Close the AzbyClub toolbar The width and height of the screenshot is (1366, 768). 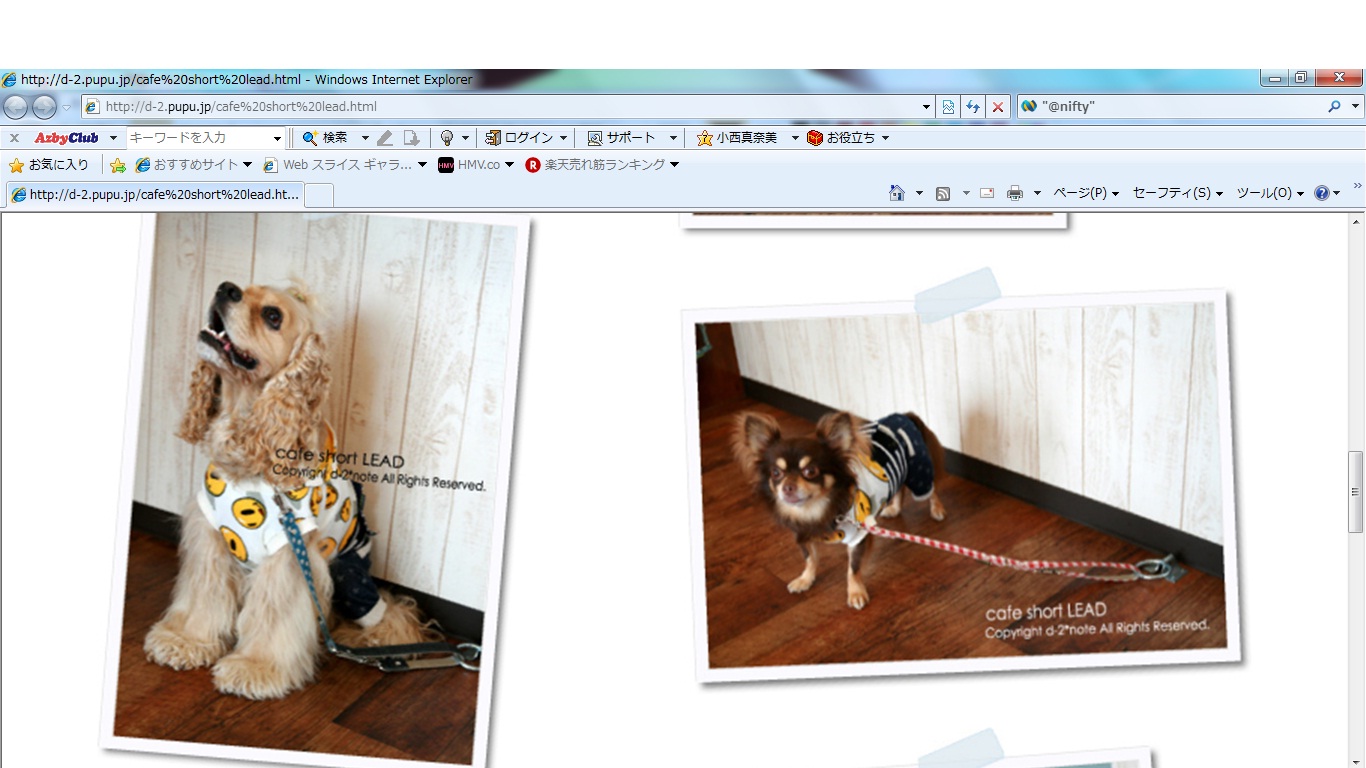pos(14,138)
